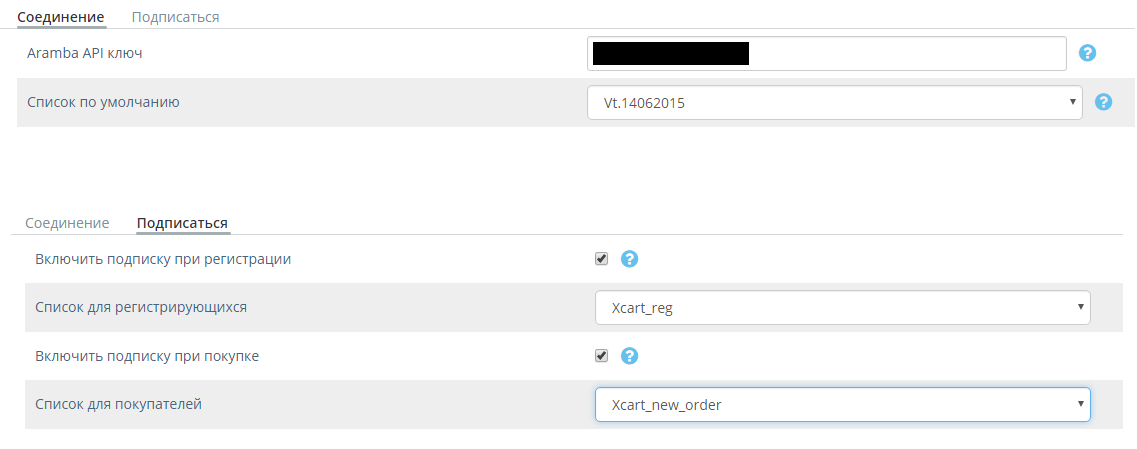Select the lower Подписаться tab
The height and width of the screenshot is (449, 1137).
coord(183,223)
